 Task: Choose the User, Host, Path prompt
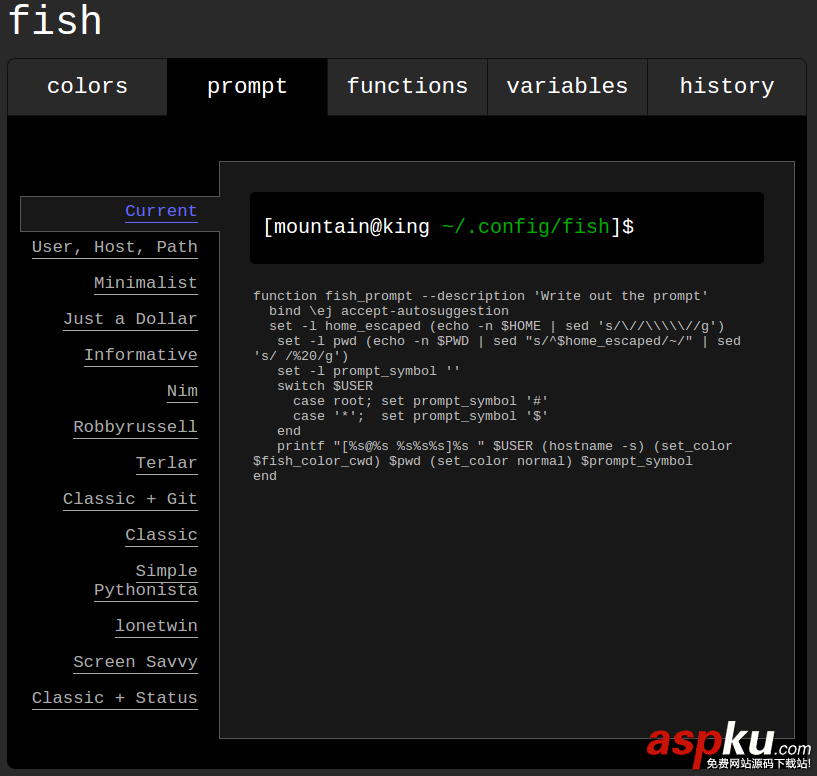[115, 248]
